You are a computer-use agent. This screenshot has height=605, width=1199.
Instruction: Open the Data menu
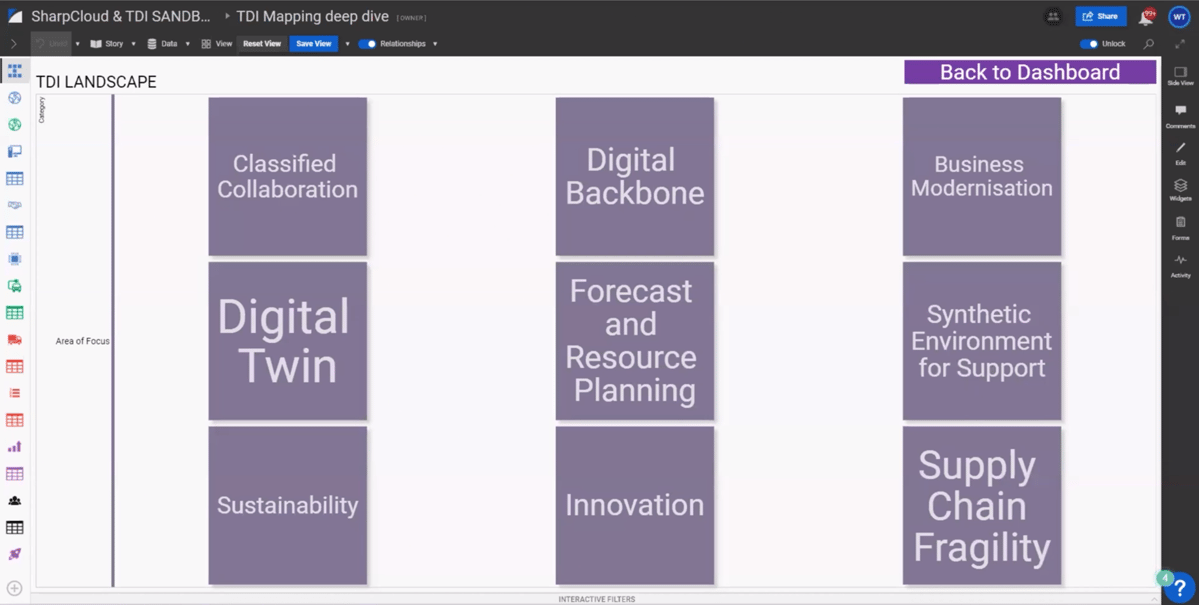tap(163, 44)
